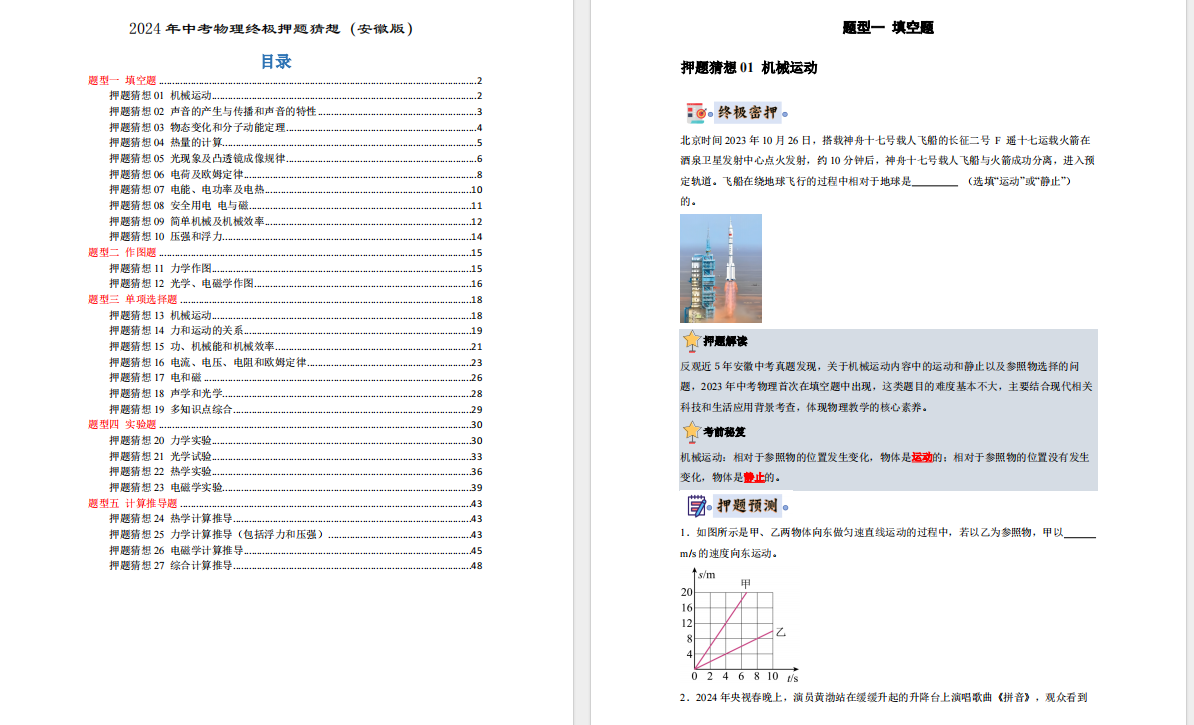1194x725 pixels.
Task: Open TOC entry 押题猜想01 机械运动
Action: [295, 96]
